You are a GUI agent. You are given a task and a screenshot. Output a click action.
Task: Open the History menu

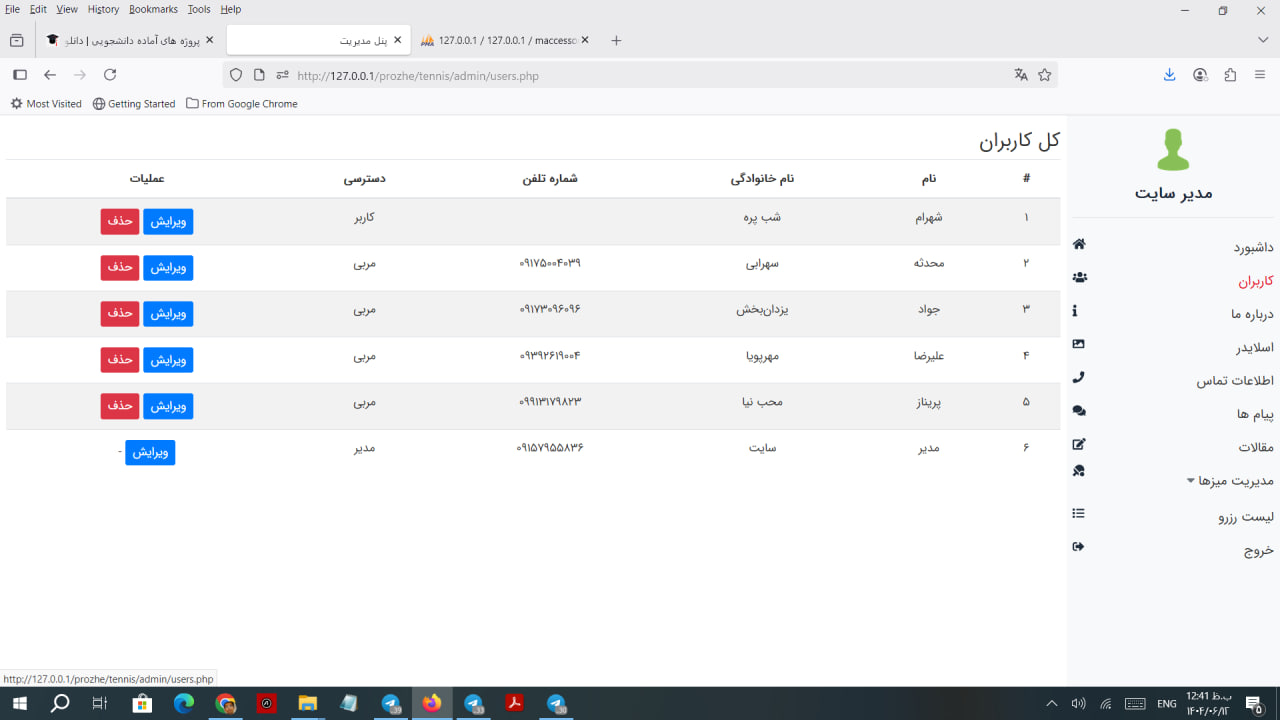click(103, 9)
